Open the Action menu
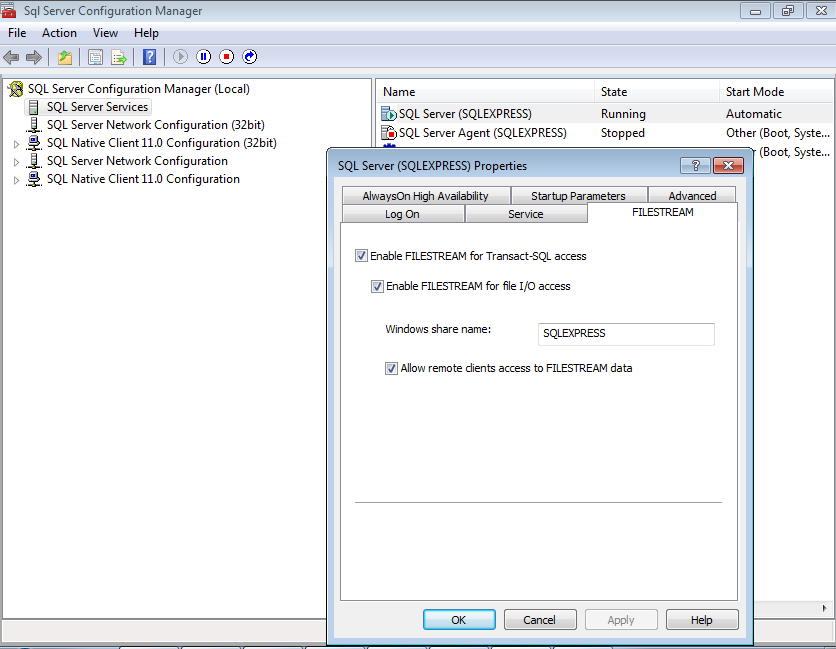Image resolution: width=836 pixels, height=649 pixels. click(x=59, y=33)
